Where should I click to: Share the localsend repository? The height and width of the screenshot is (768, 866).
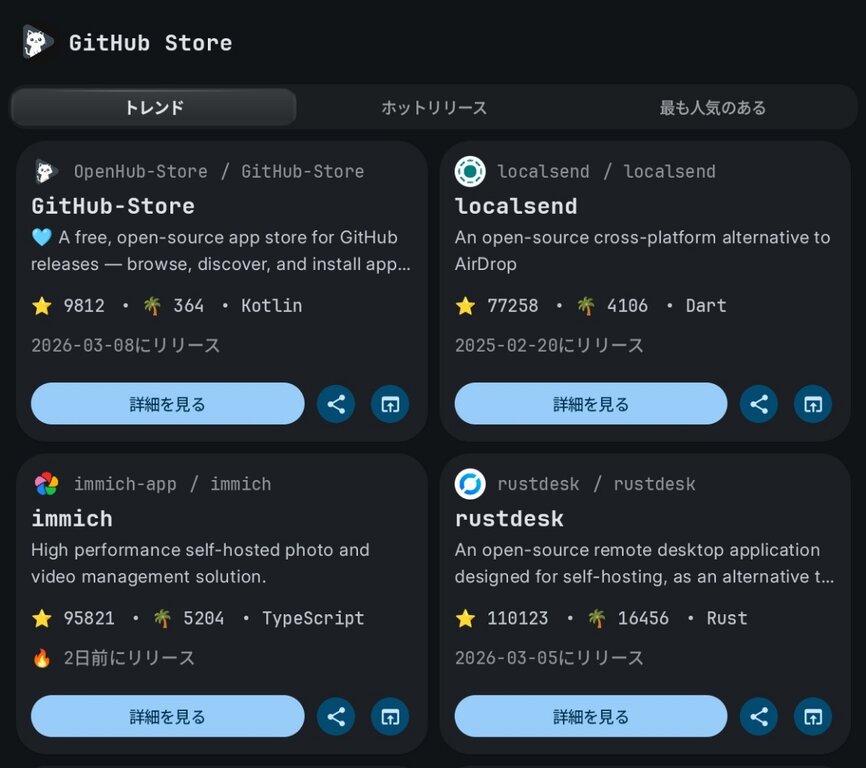click(759, 404)
